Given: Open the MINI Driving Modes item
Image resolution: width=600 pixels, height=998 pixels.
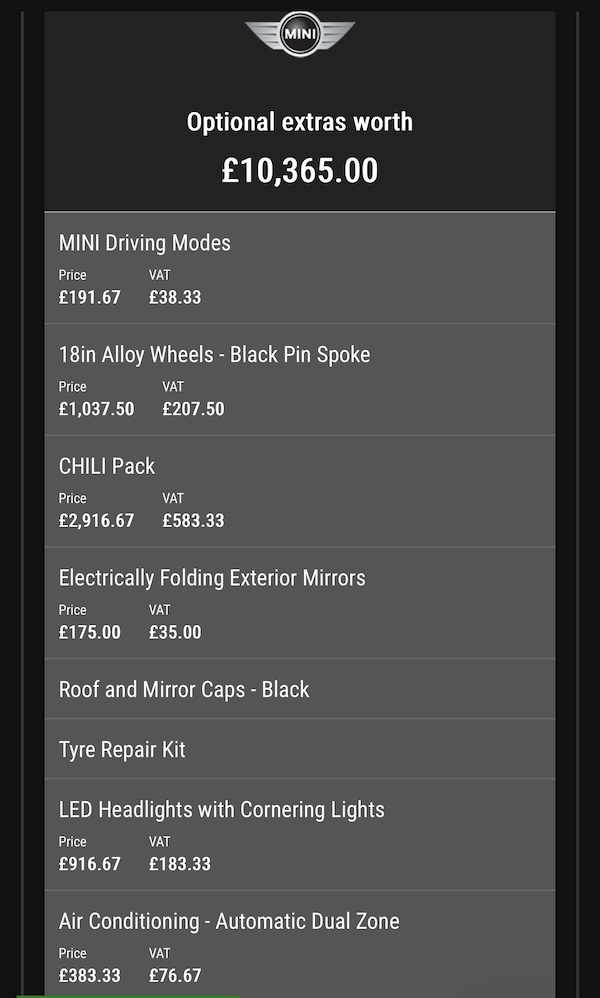Looking at the screenshot, I should click(x=145, y=243).
